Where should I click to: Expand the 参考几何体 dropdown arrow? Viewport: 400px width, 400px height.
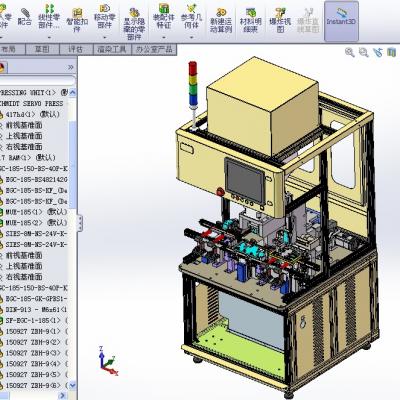[x=192, y=37]
